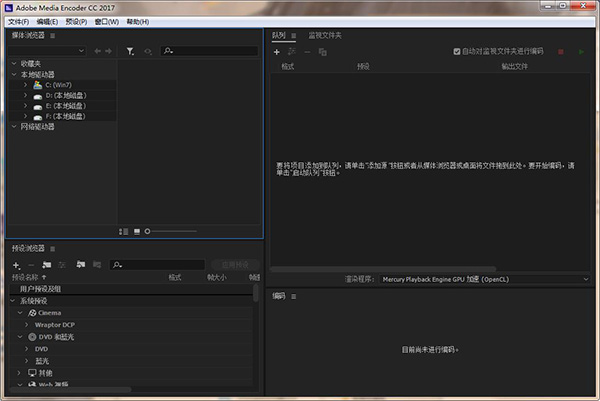600x401 pixels.
Task: Expand the F: (本地磁盘) drive node
Action: click(x=25, y=116)
